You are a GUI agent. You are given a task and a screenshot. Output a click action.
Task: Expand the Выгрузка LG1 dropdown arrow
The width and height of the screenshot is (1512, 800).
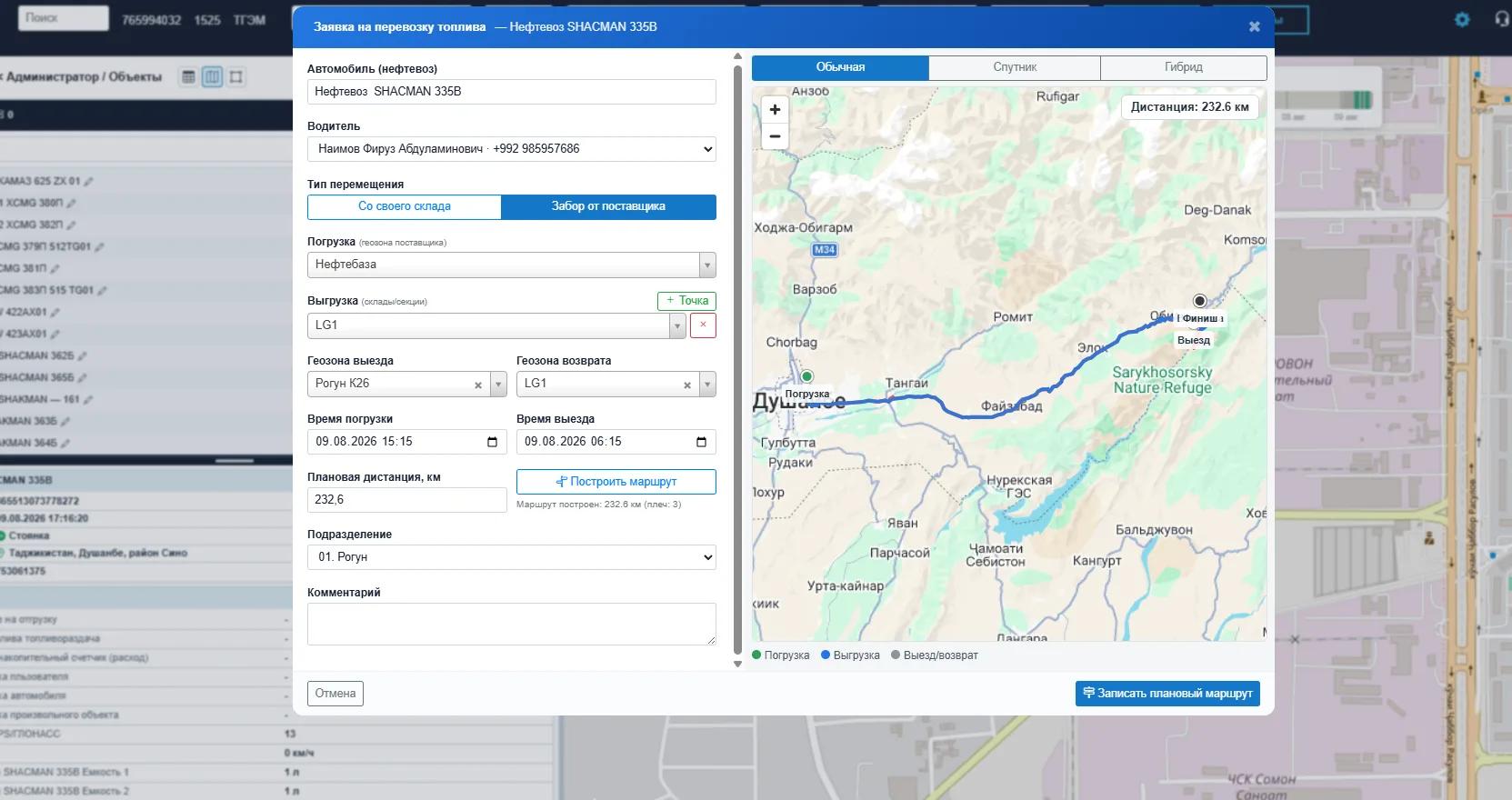(677, 325)
